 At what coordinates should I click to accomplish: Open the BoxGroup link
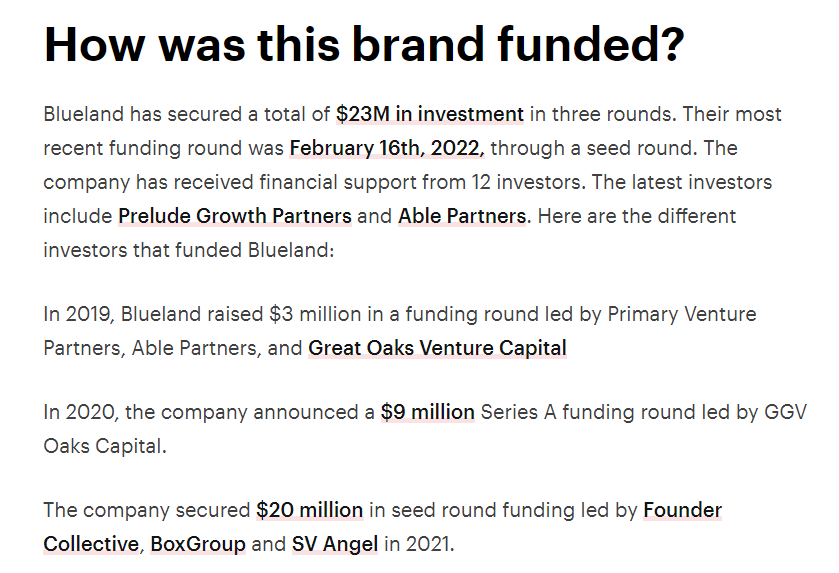[197, 544]
